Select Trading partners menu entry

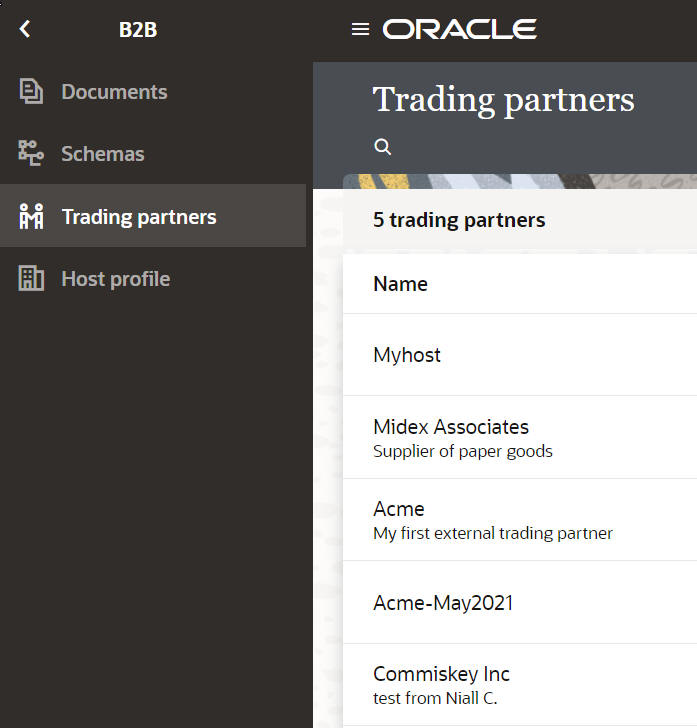click(139, 217)
